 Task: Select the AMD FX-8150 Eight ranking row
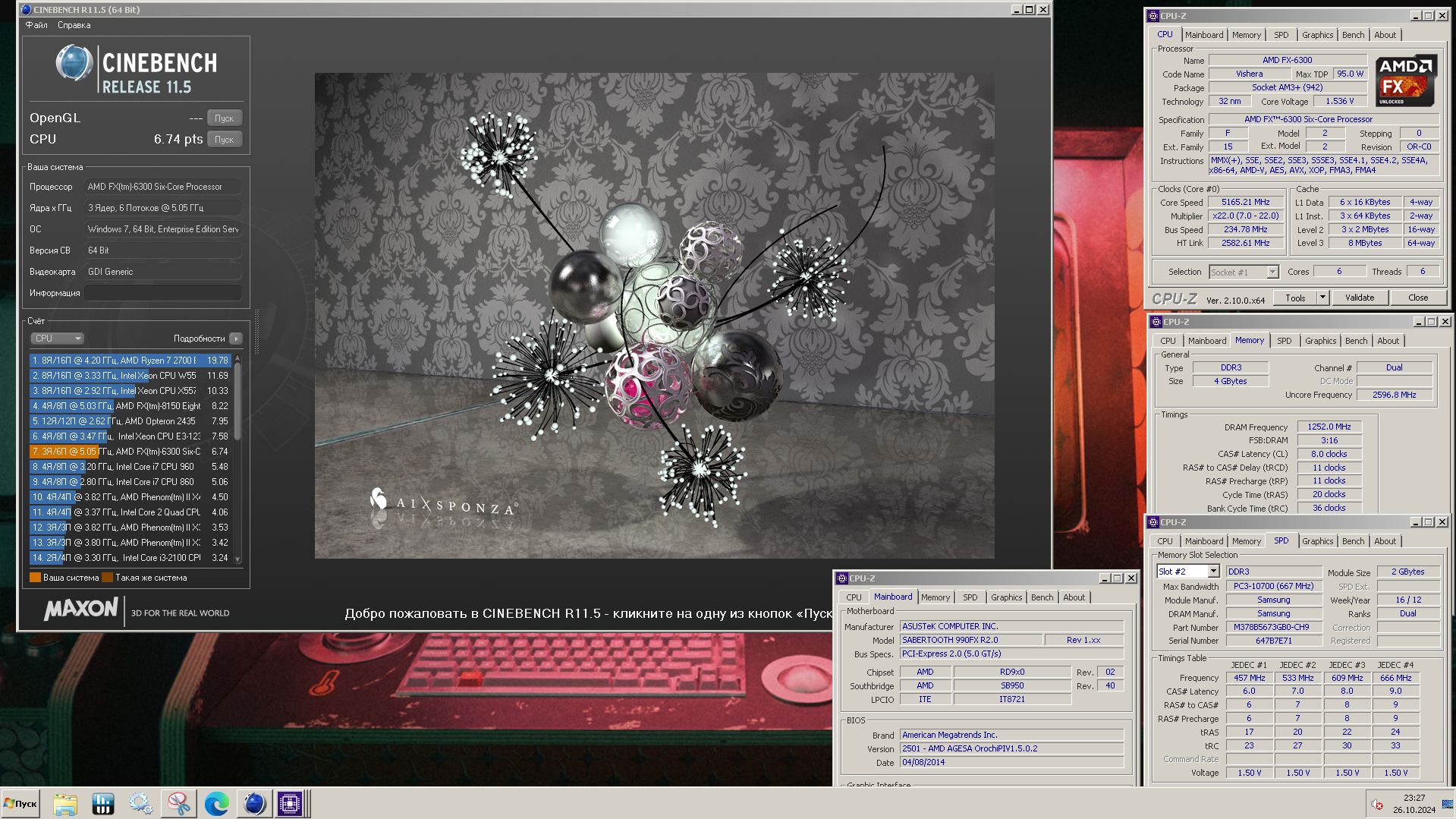coord(131,406)
